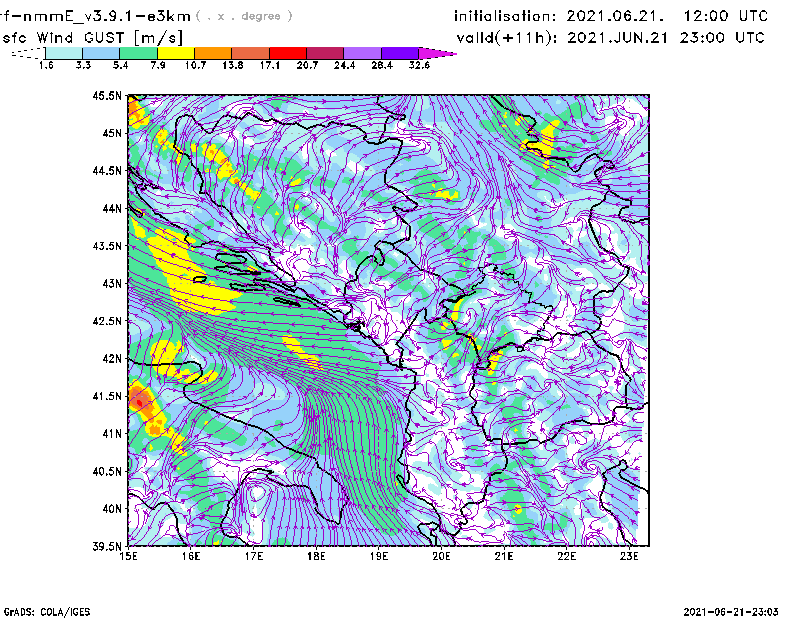
Task: Click the 42.5N latitude label
Action: (107, 321)
